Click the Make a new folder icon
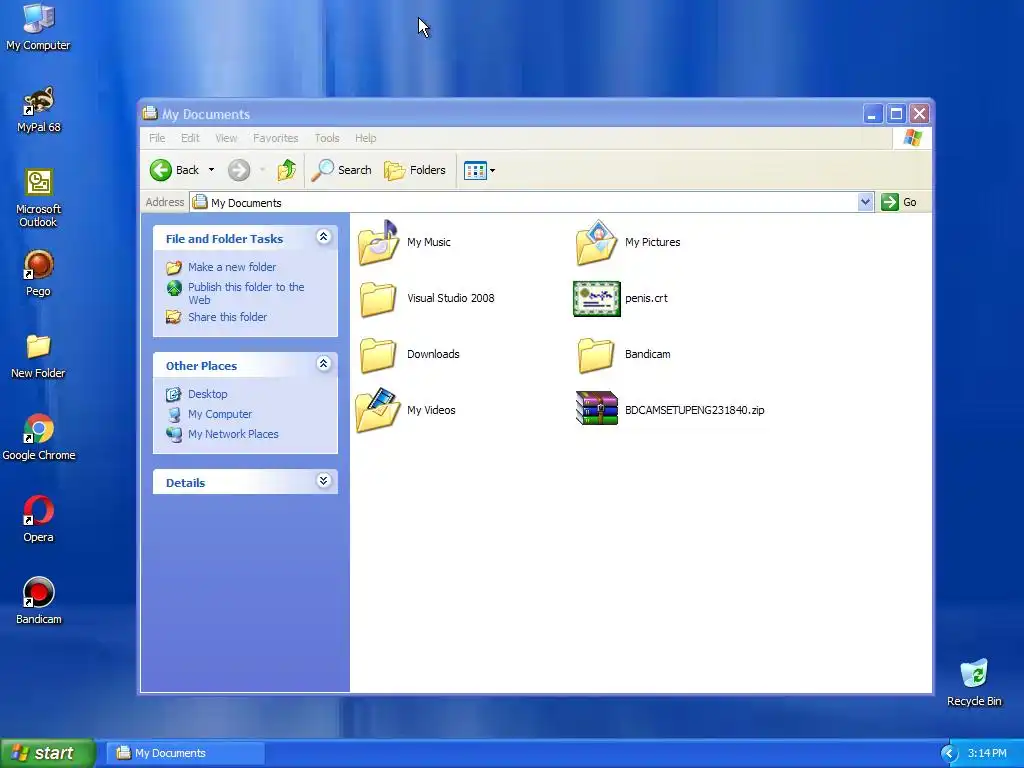The height and width of the screenshot is (768, 1024). (174, 267)
